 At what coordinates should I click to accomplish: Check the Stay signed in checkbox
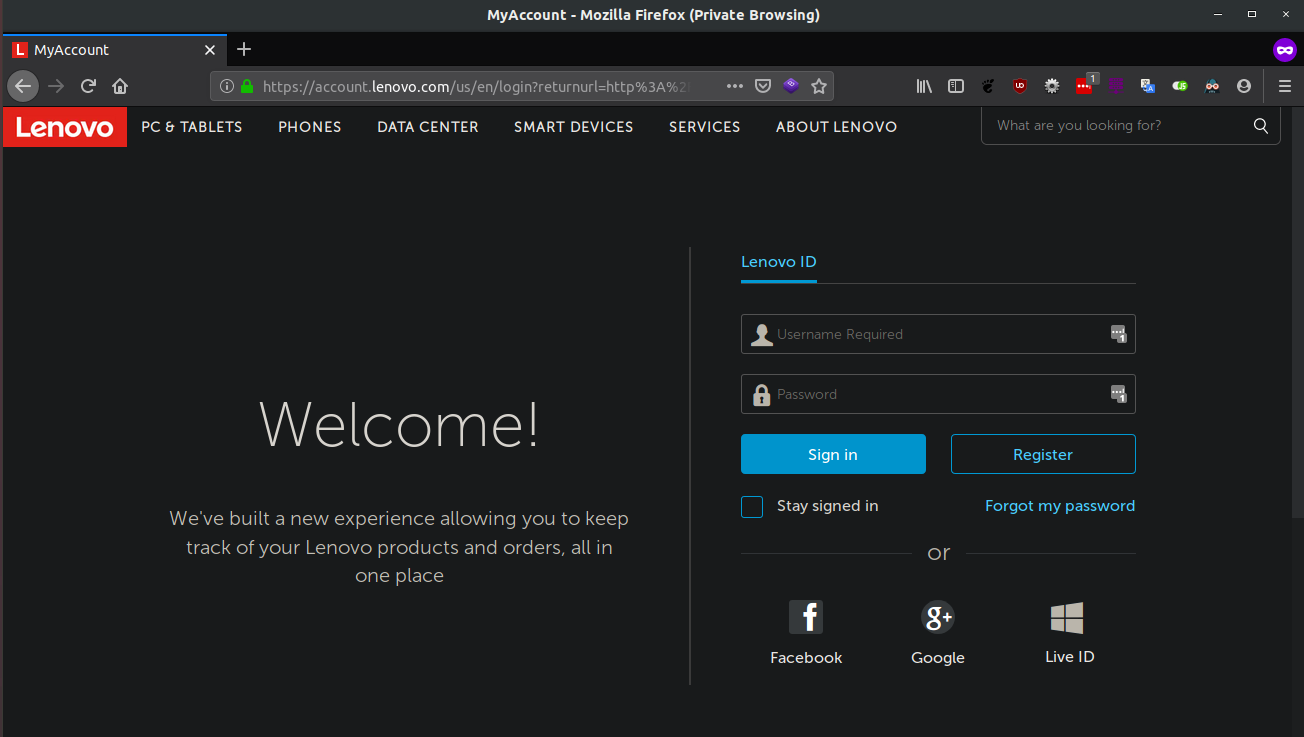point(752,507)
